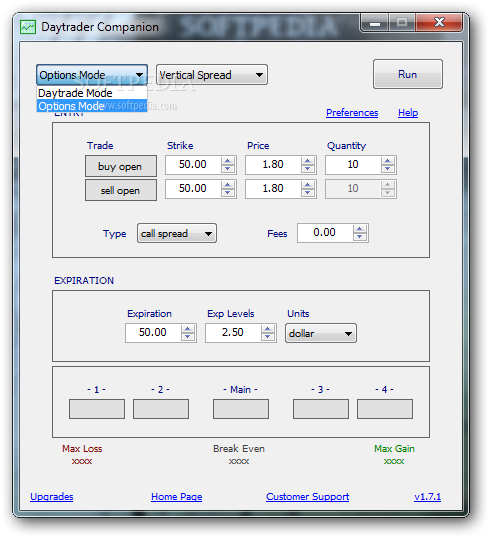Toggle the buy open trade button
This screenshot has height=538, width=490.
(x=121, y=166)
